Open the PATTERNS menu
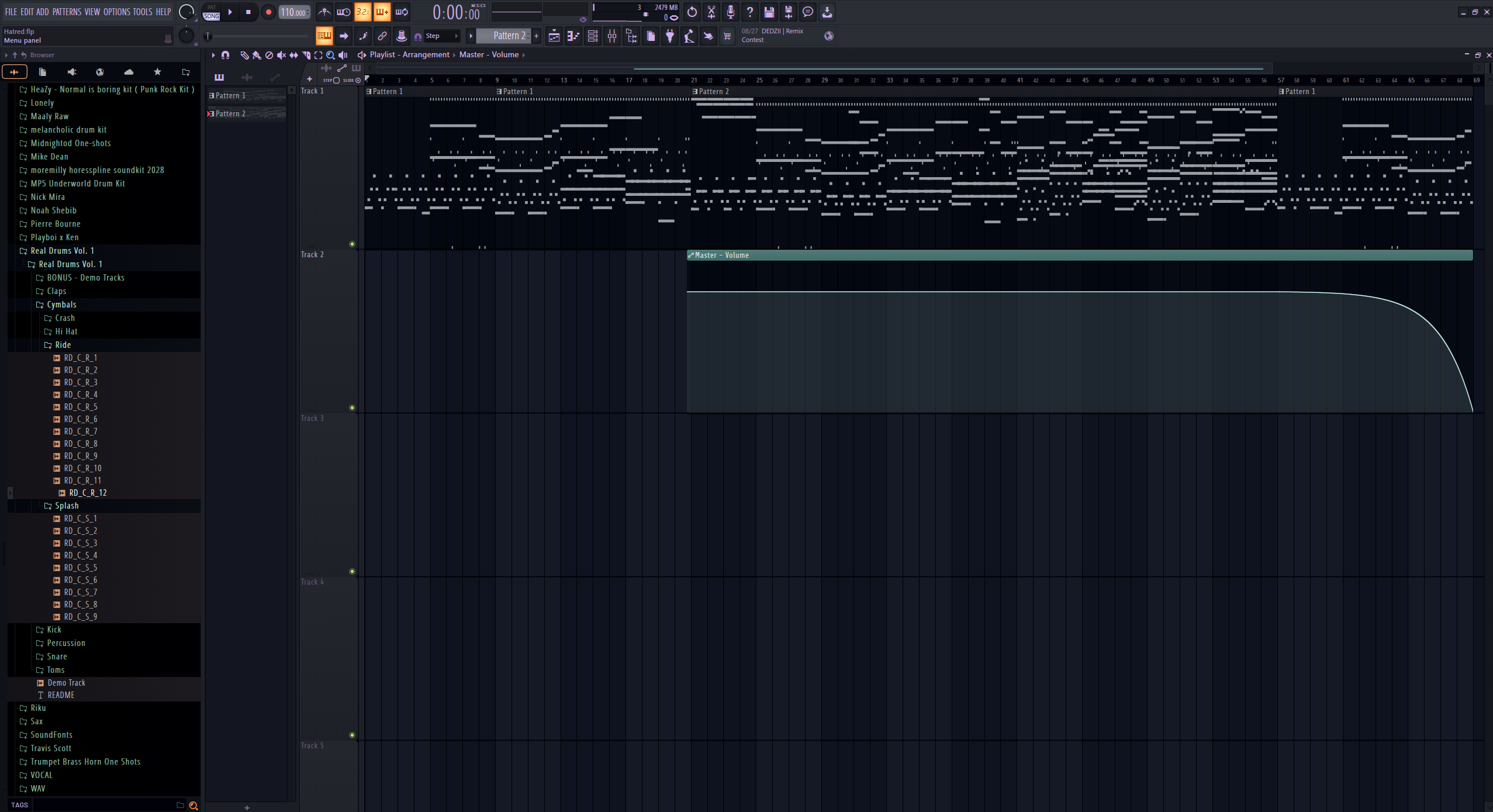1493x812 pixels. [67, 12]
